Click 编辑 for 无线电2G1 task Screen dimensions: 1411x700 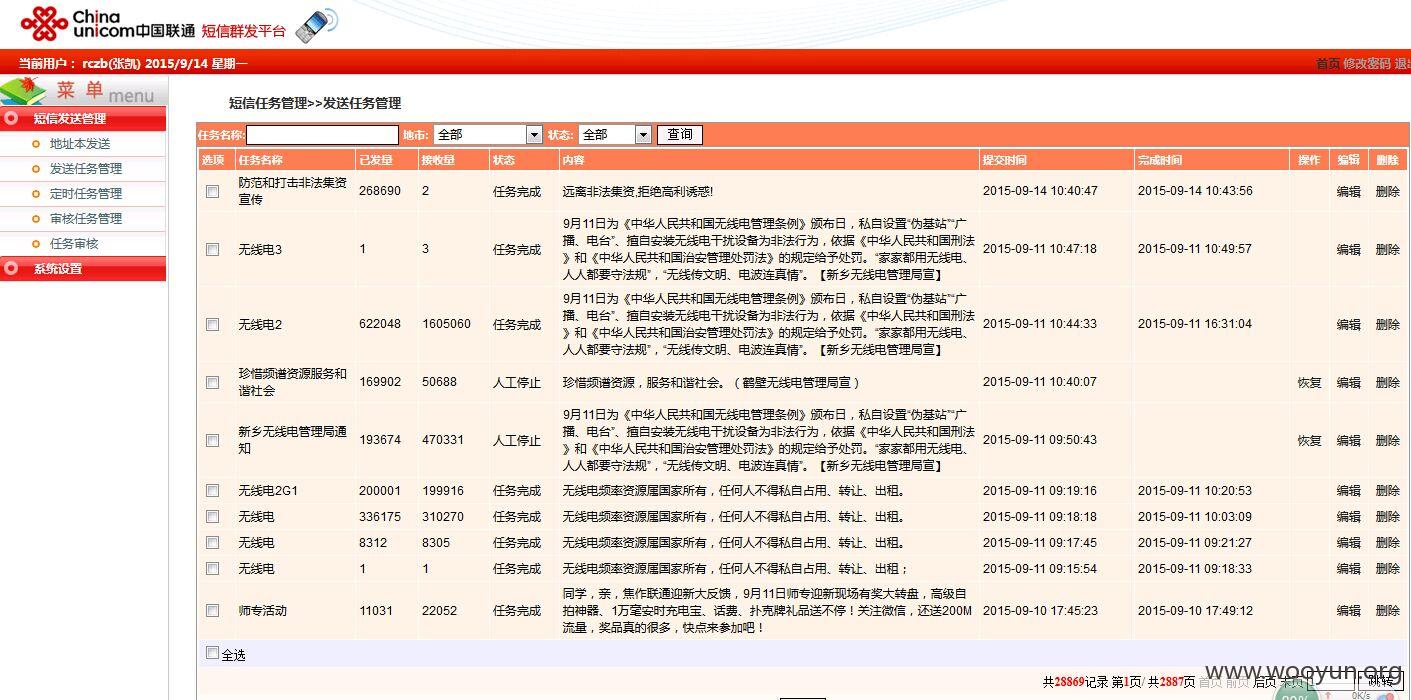tap(1348, 490)
